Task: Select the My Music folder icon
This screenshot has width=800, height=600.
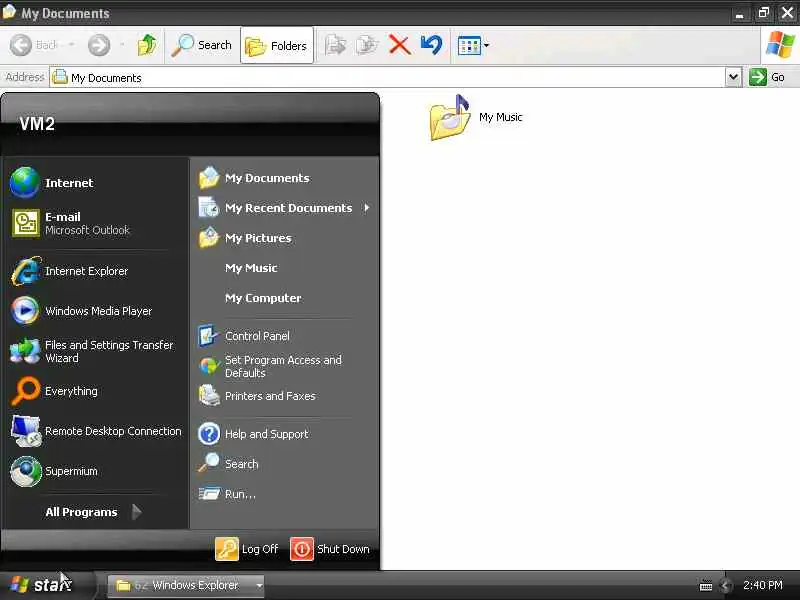Action: pos(449,117)
